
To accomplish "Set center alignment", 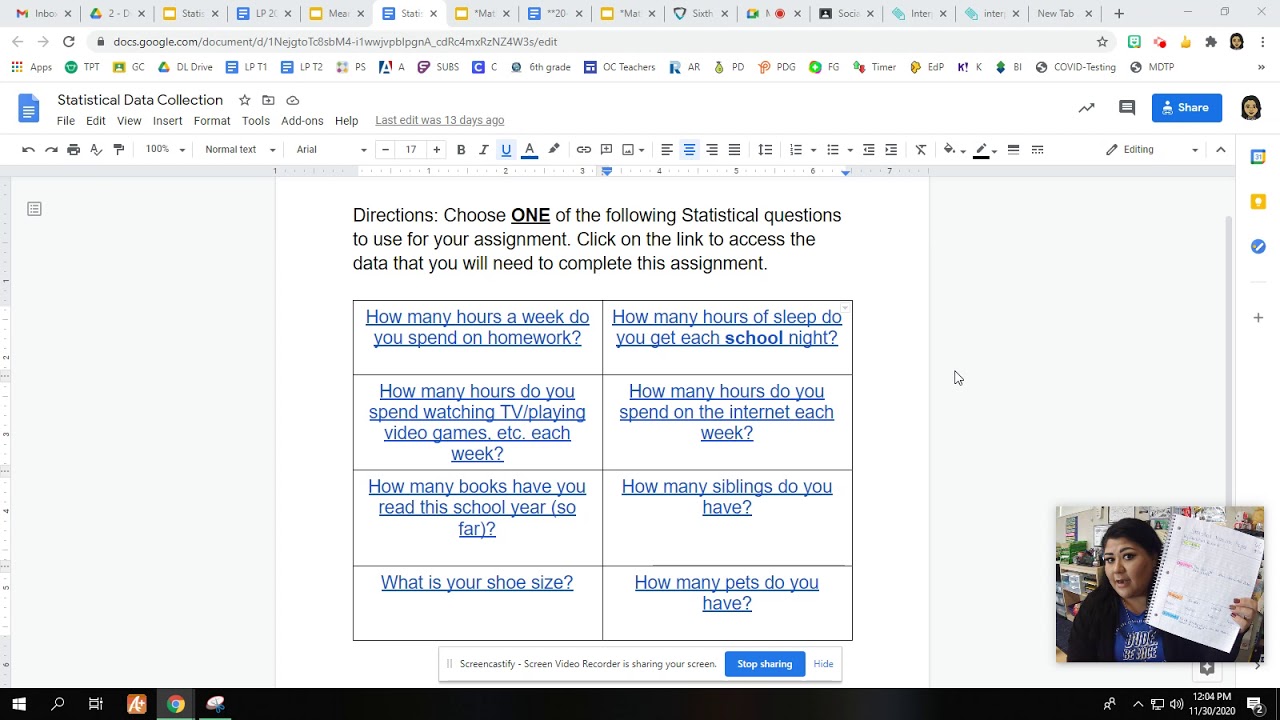I will 689,150.
